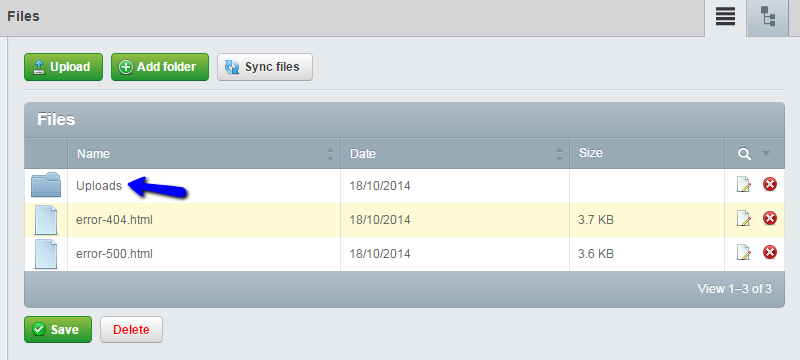Open the Uploads folder icon

tap(46, 185)
